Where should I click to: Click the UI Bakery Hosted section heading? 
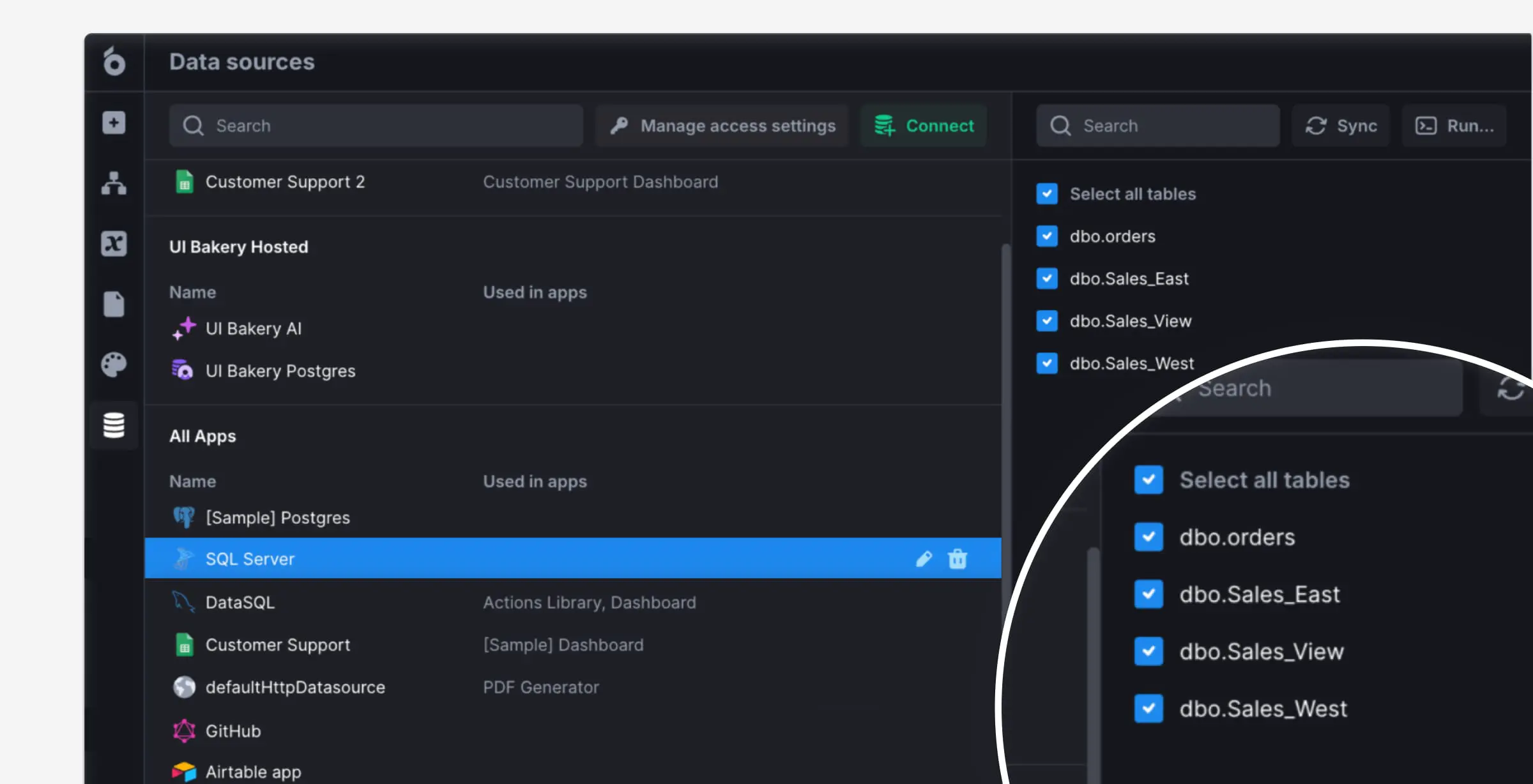tap(238, 246)
